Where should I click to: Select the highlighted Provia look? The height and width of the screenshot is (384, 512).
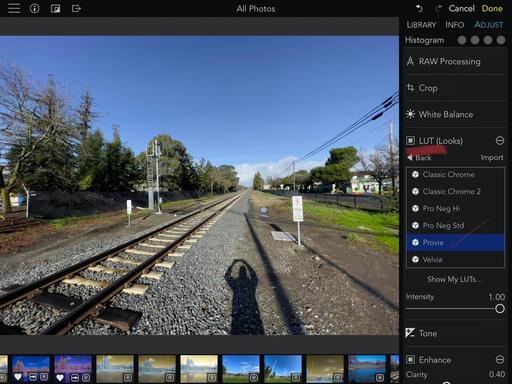[x=455, y=242]
